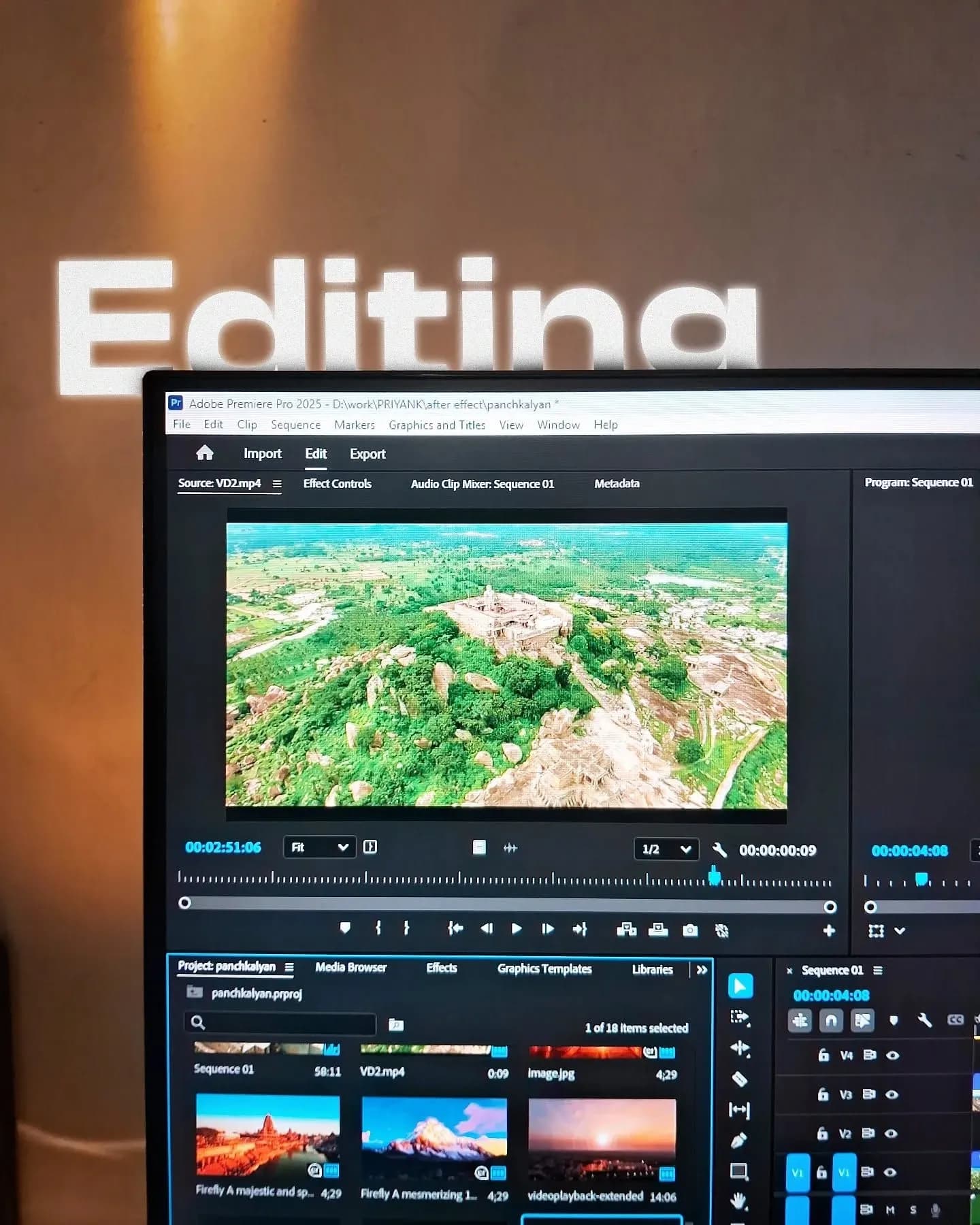Image resolution: width=980 pixels, height=1225 pixels.
Task: Select the Source monitor timecode 00:02:51:06
Action: pos(223,847)
